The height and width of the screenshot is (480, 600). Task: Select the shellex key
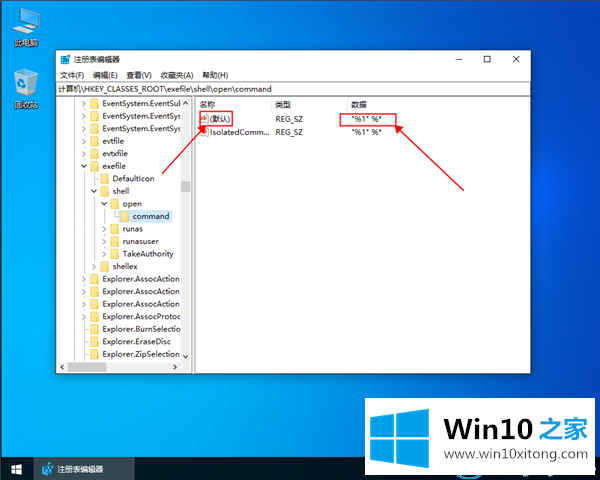click(125, 266)
